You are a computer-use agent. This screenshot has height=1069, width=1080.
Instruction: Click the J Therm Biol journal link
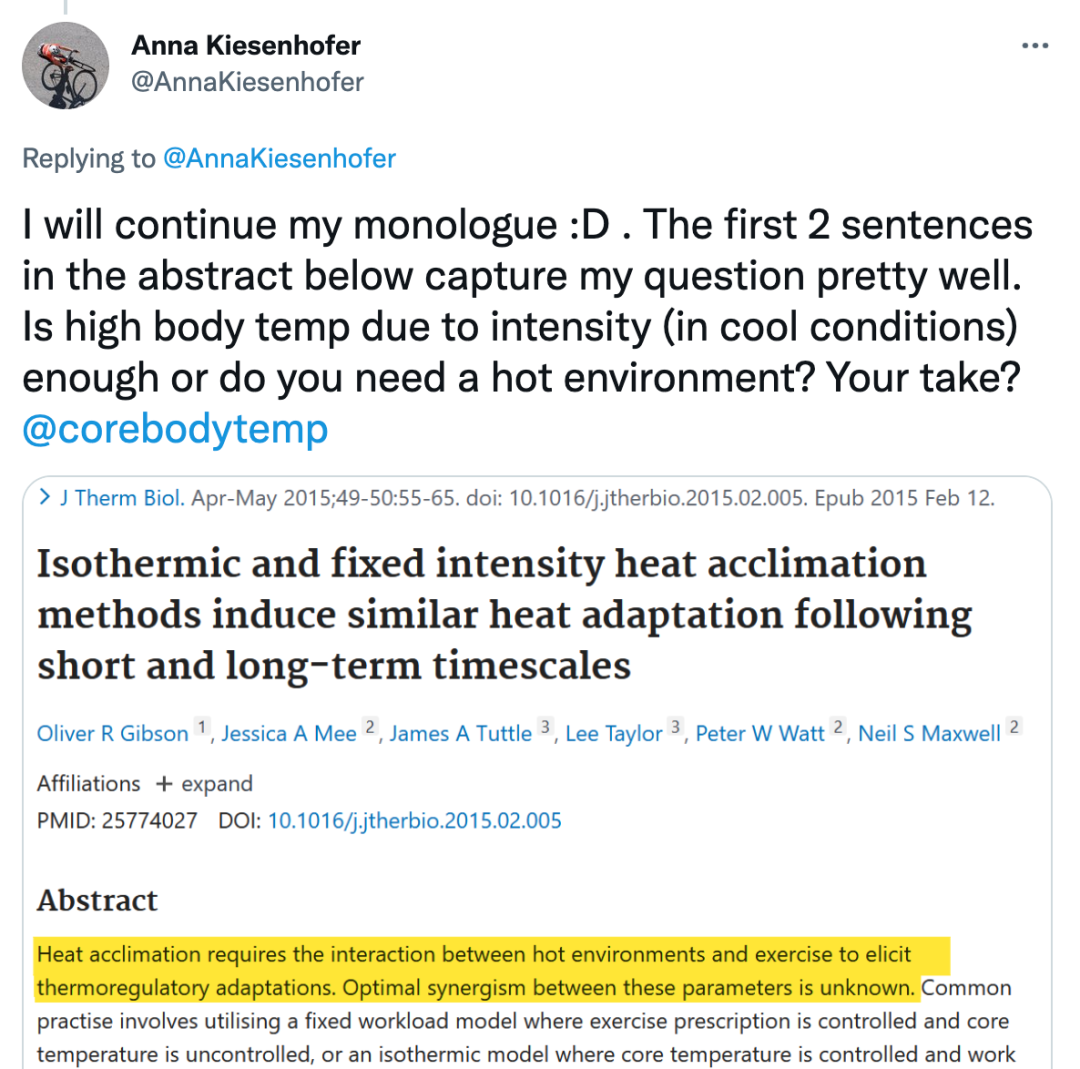click(121, 498)
